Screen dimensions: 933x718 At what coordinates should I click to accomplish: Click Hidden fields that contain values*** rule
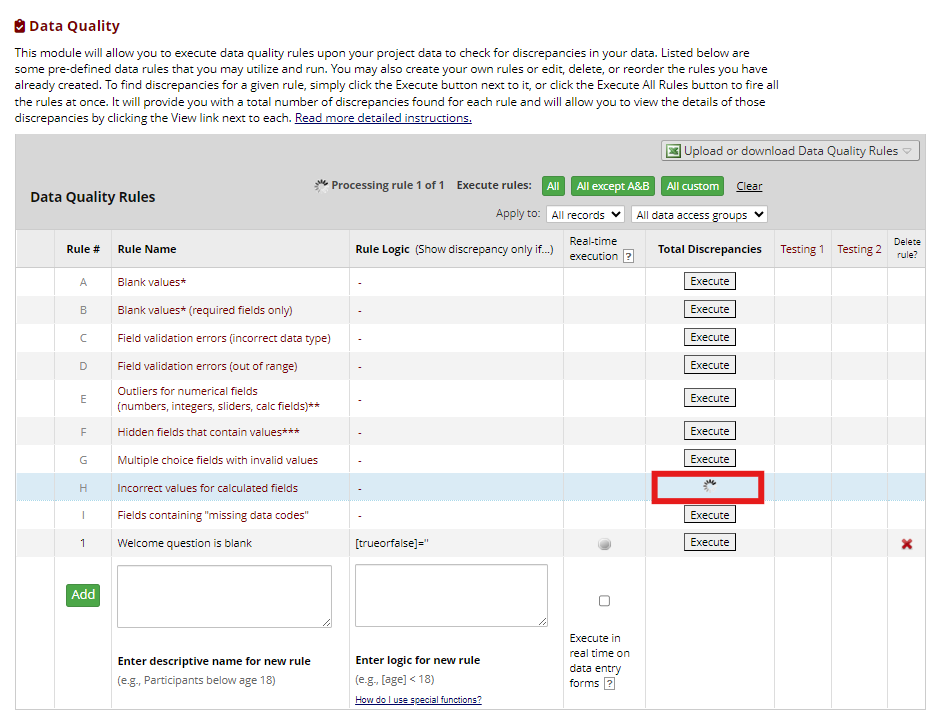point(208,432)
